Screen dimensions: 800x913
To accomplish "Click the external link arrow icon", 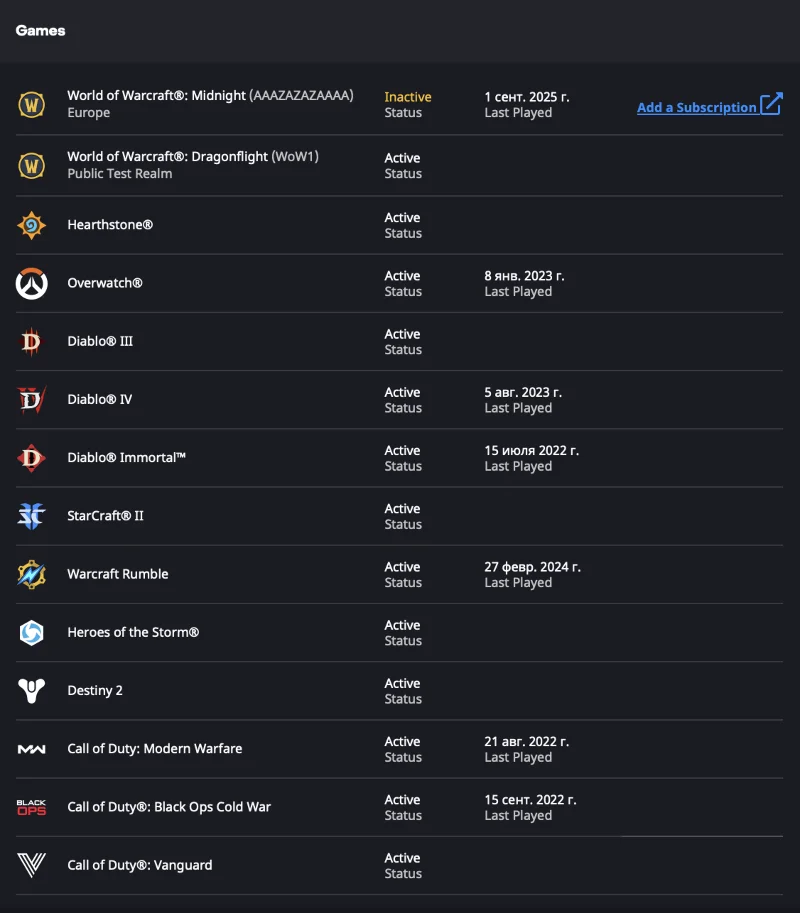I will 771,104.
